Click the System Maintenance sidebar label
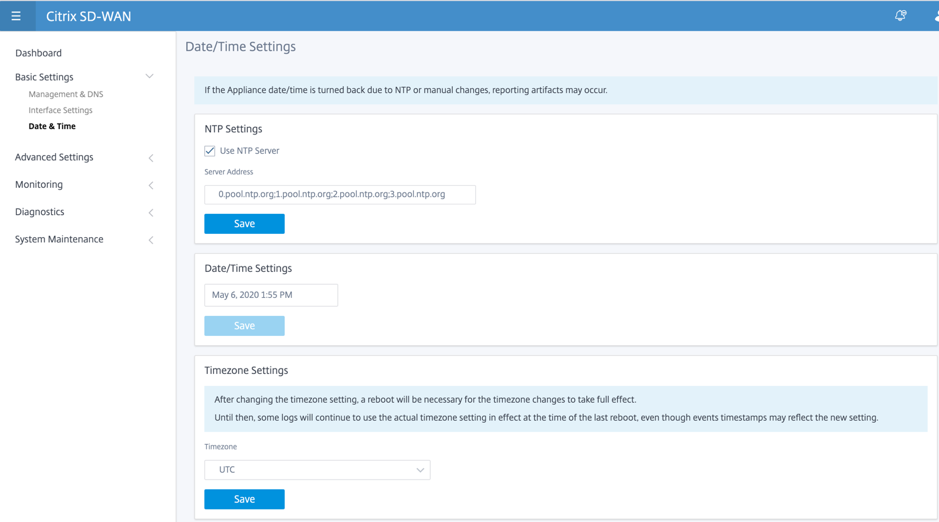The height and width of the screenshot is (522, 939). coord(59,239)
